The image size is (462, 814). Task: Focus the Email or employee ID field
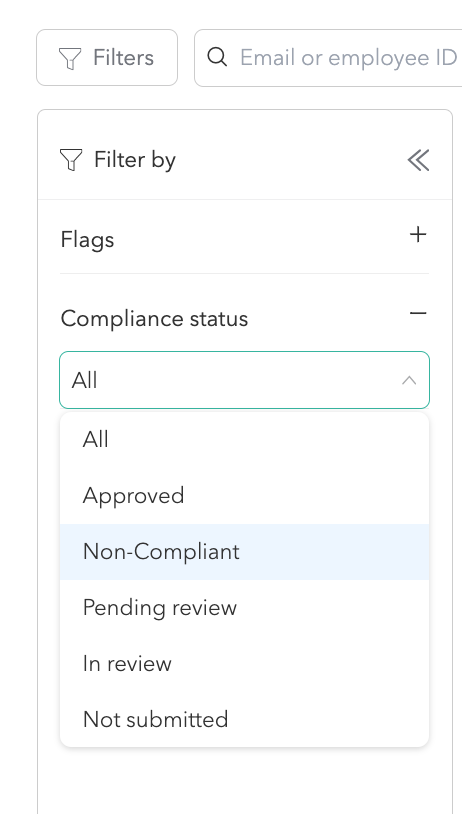[329, 58]
